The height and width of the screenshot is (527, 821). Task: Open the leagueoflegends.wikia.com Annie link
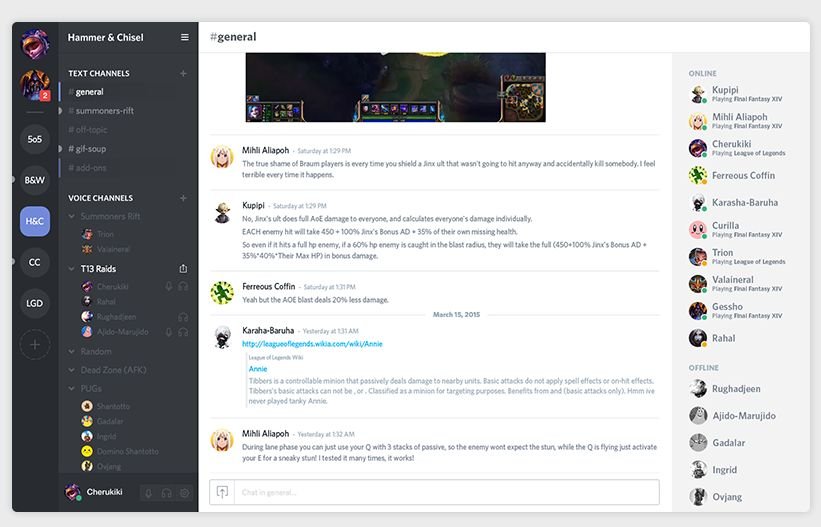point(312,344)
